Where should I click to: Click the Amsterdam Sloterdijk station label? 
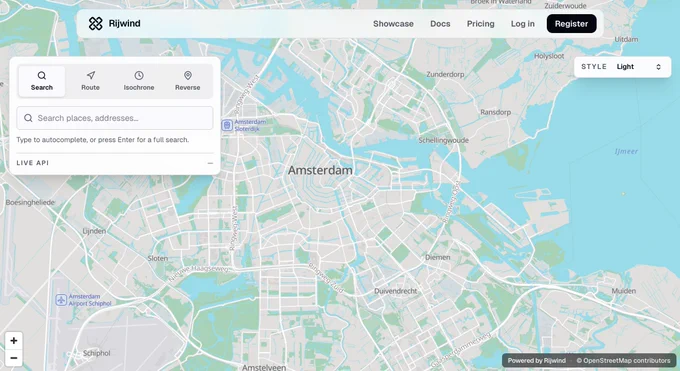click(x=250, y=125)
